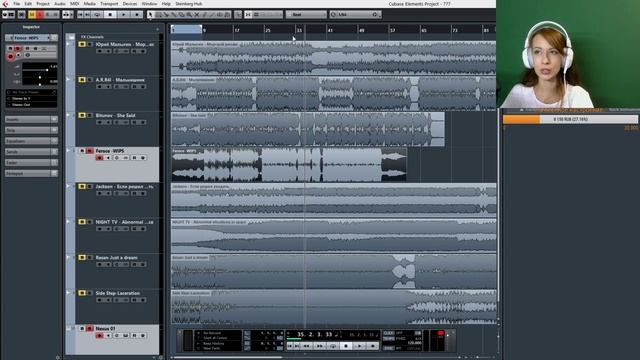This screenshot has width=640, height=360.
Task: Expand Inspector Notepad section
Action: click(31, 173)
